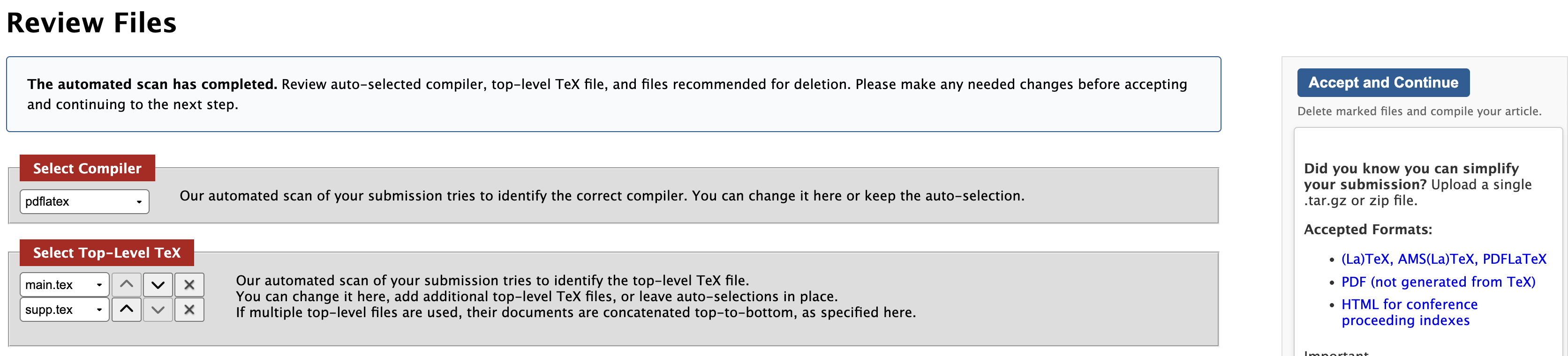
Task: Click the Accept and Continue button
Action: tap(1383, 82)
